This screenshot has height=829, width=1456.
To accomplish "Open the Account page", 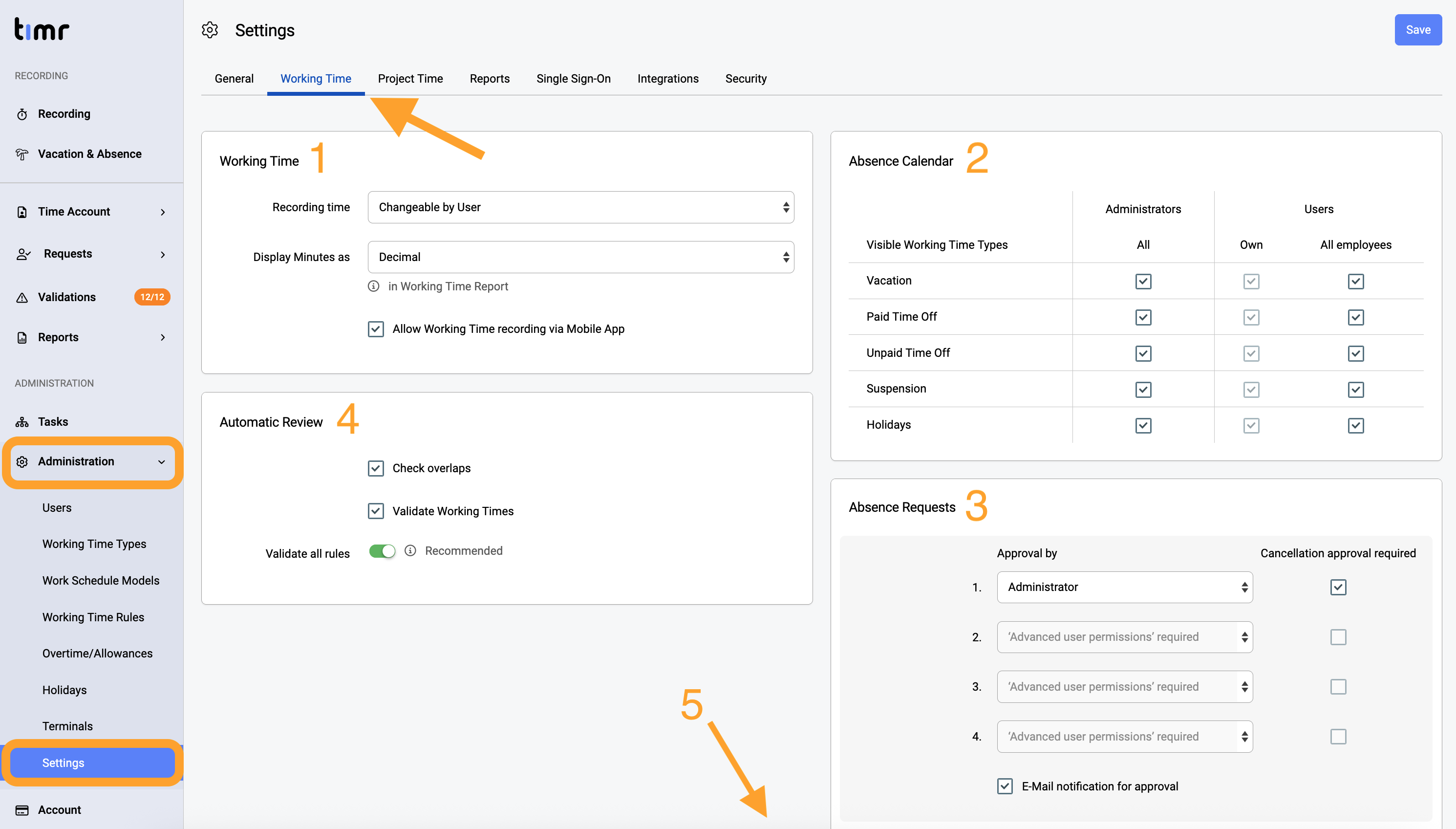I will click(59, 810).
